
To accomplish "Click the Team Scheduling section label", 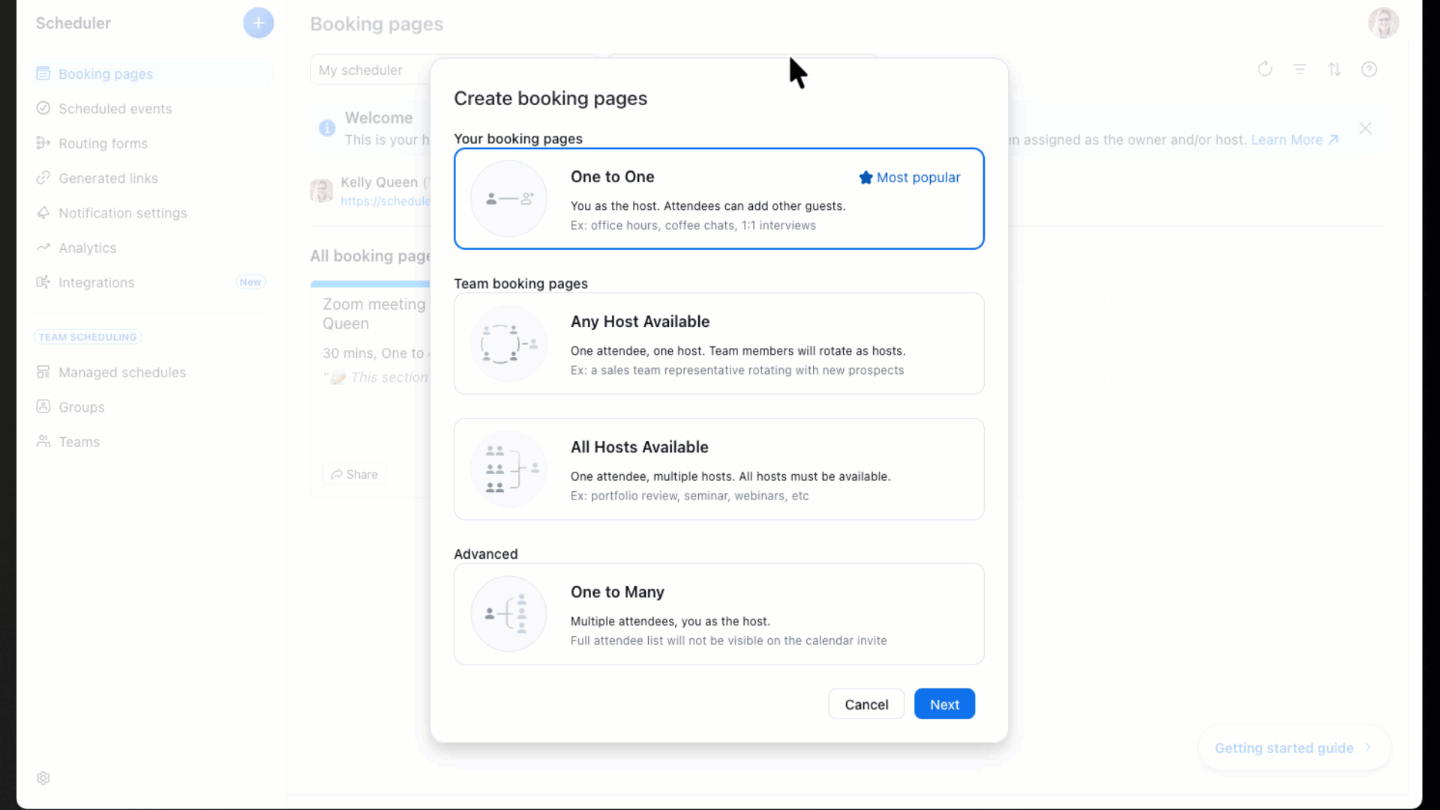I will (88, 337).
